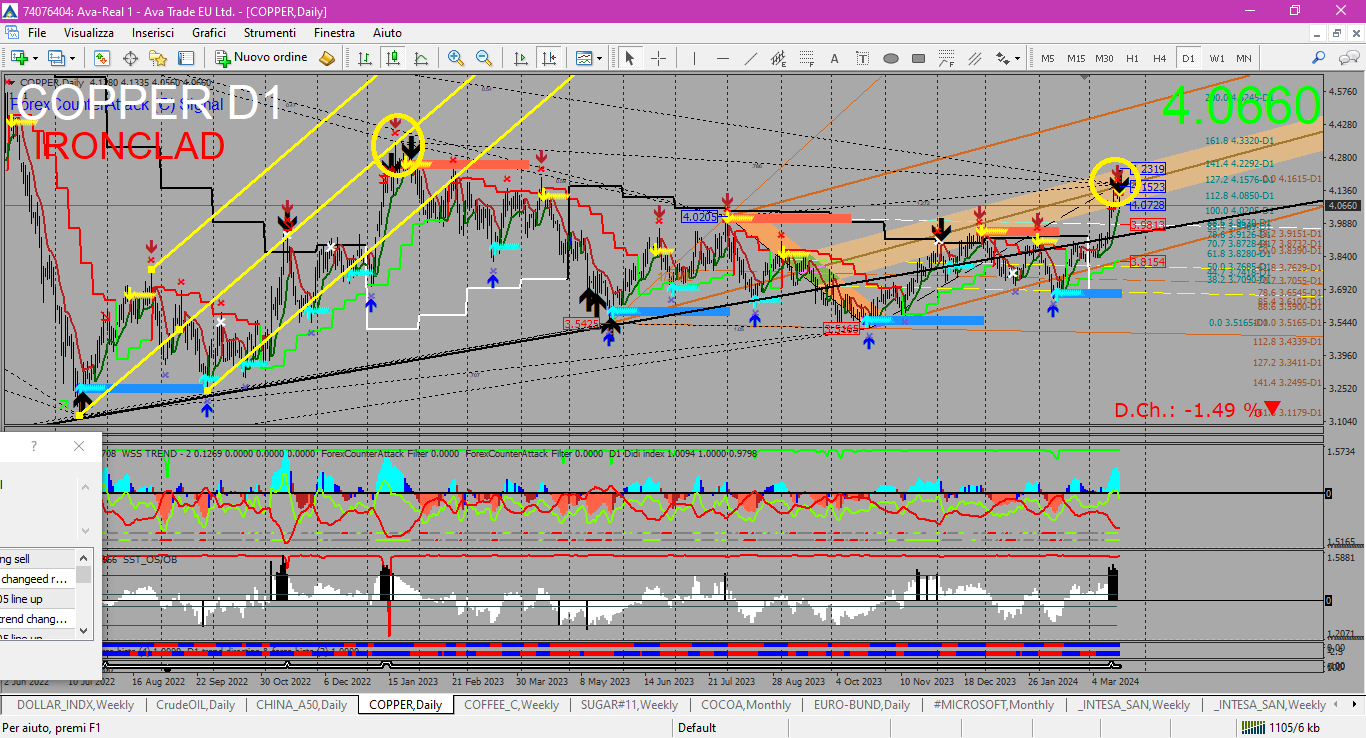The image size is (1366, 738).
Task: Zoom in on the chart
Action: 456,58
